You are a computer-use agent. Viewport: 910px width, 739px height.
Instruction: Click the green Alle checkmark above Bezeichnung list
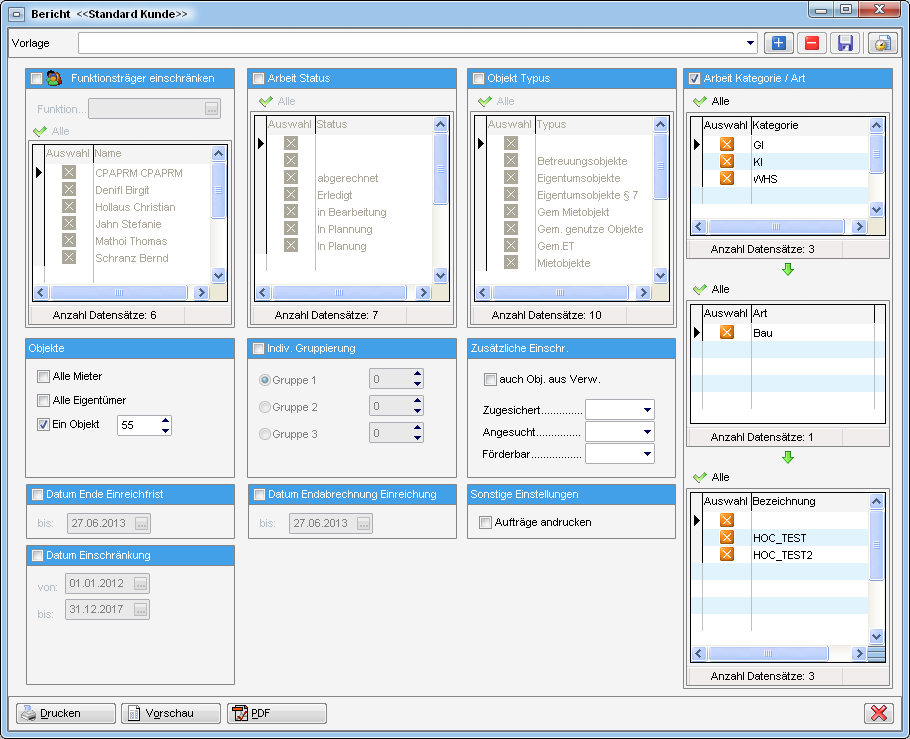click(x=700, y=477)
